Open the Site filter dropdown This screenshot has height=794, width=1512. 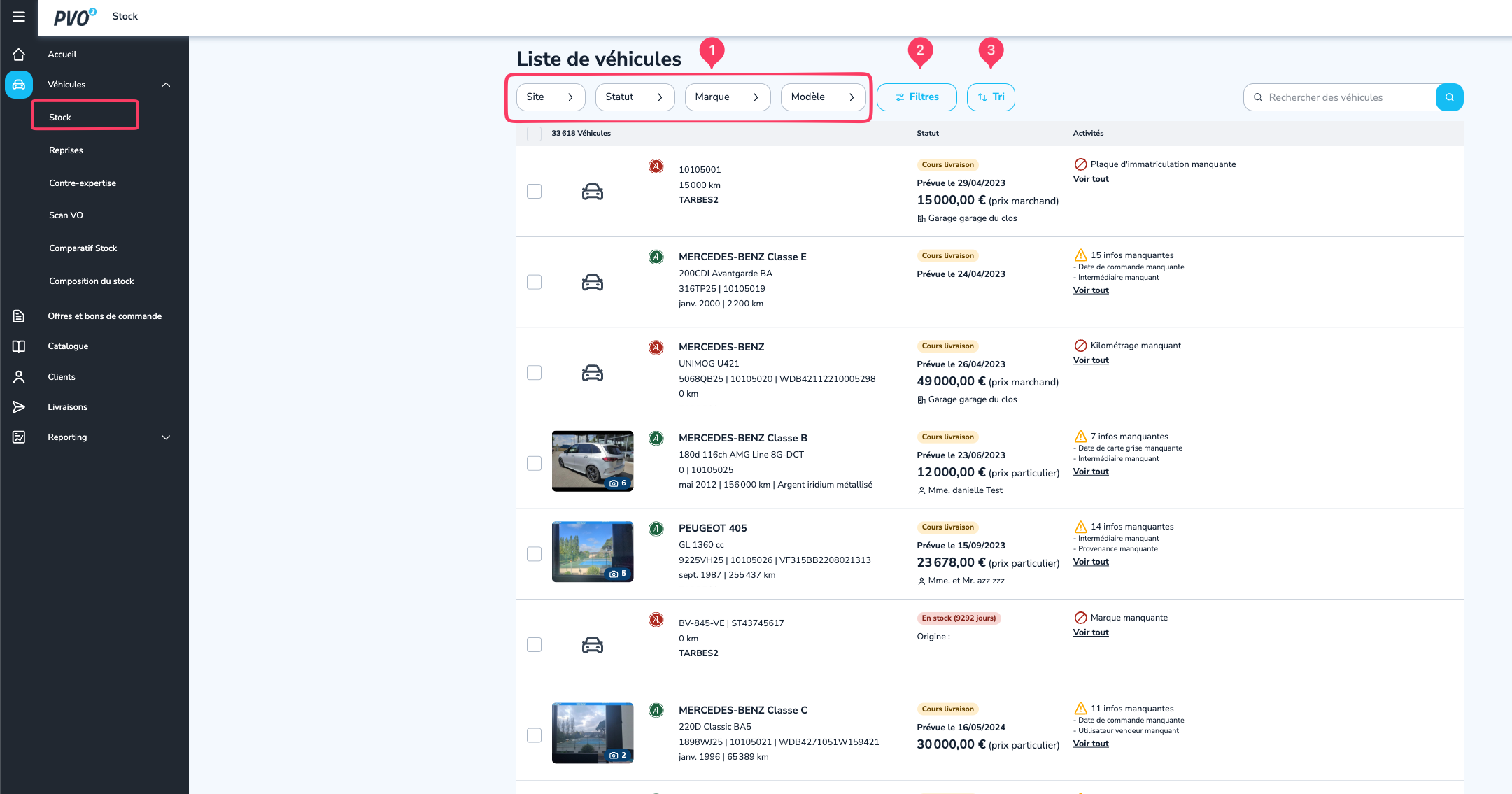551,97
